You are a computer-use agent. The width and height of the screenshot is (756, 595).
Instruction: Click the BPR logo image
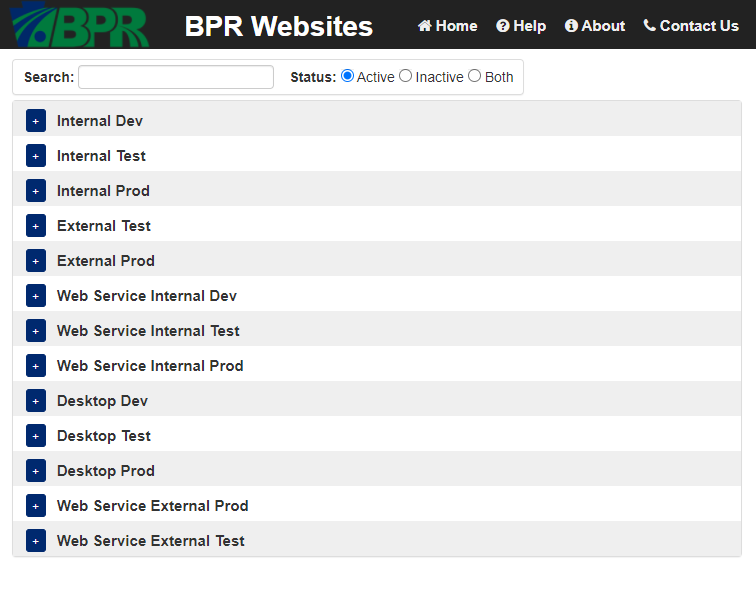[x=80, y=25]
